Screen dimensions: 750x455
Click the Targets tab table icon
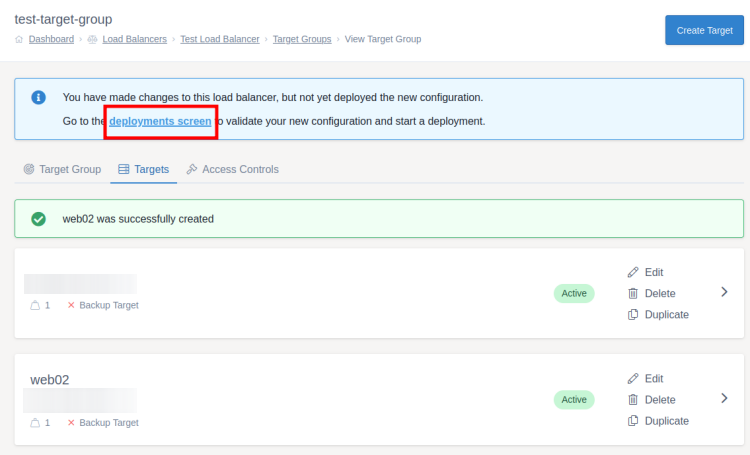[x=123, y=169]
